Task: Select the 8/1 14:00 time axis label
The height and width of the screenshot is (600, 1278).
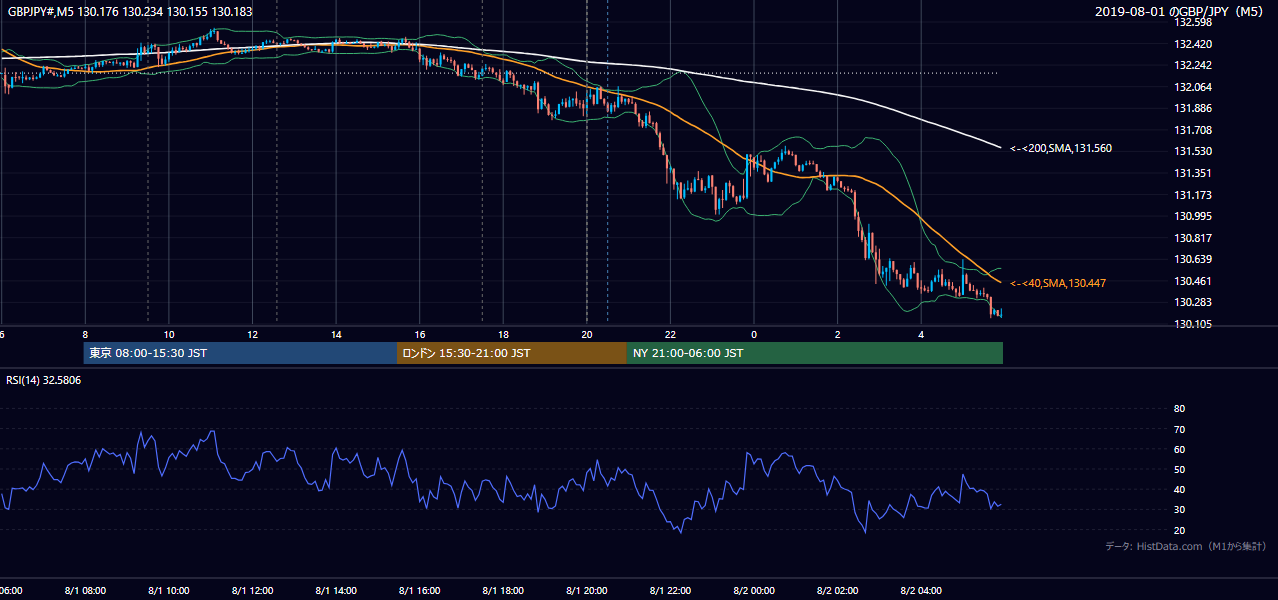Action: (335, 591)
